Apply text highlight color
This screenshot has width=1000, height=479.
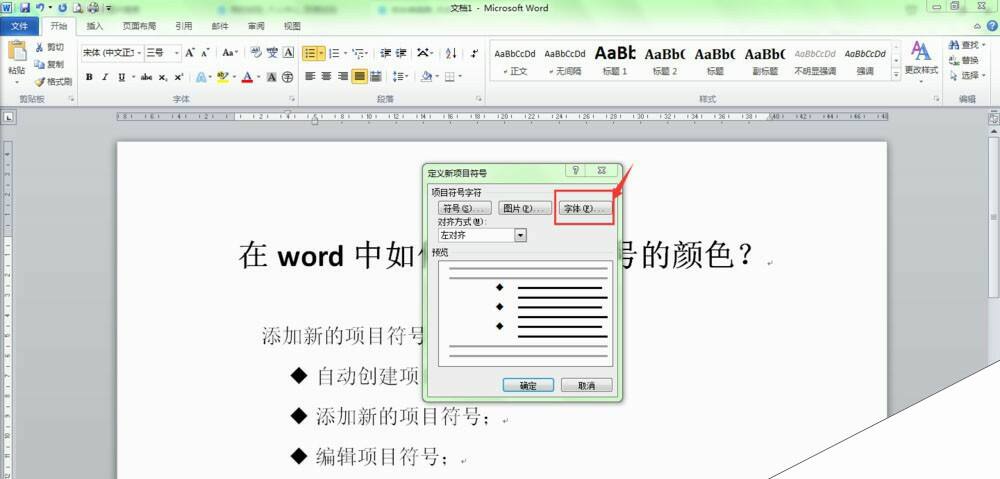coord(222,77)
